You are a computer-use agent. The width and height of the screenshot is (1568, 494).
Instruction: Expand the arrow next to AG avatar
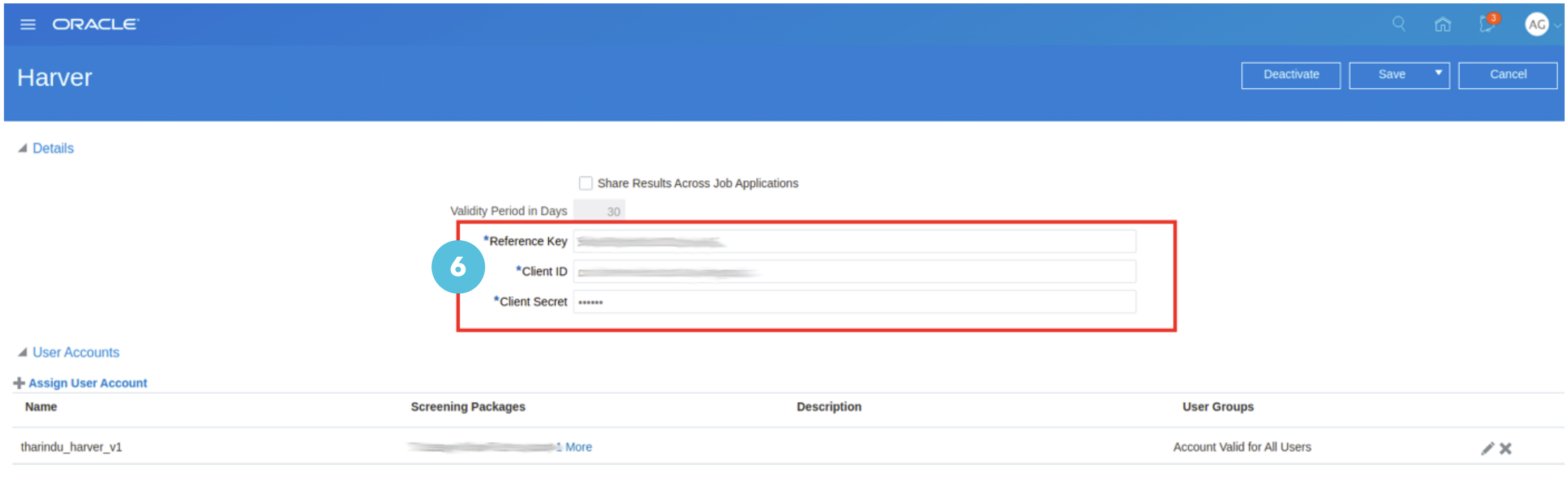[1557, 25]
